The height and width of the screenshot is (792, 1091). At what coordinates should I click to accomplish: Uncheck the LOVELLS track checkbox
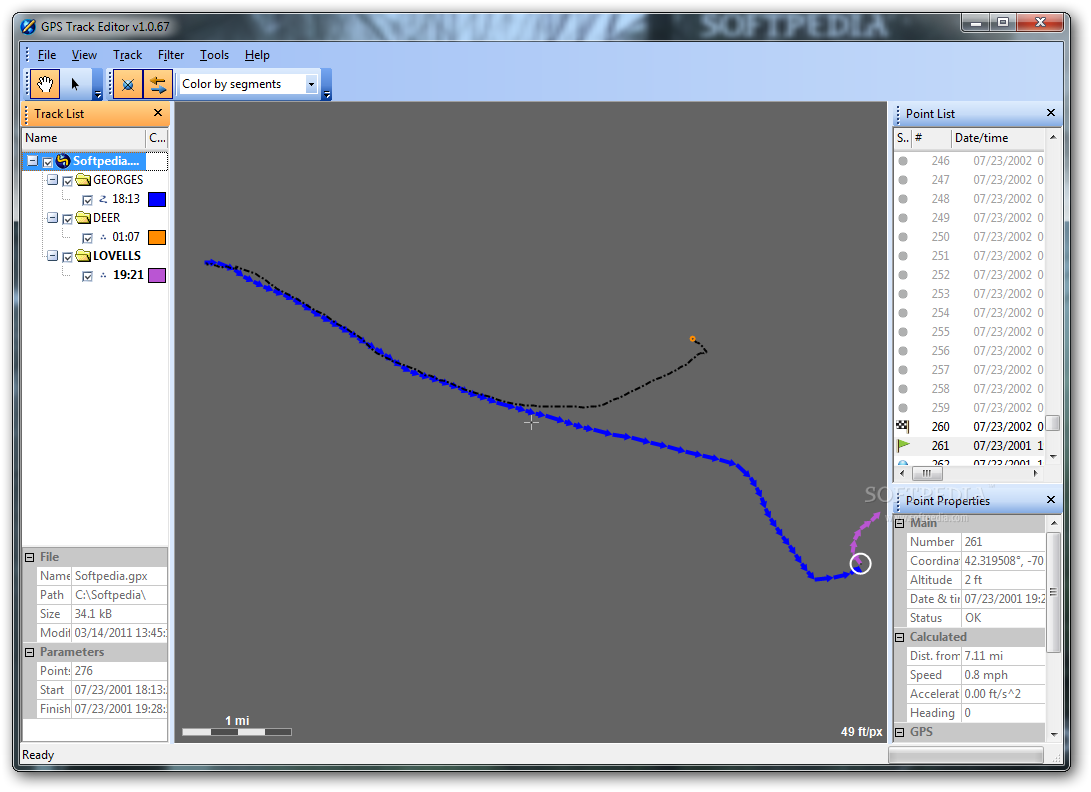pos(67,258)
